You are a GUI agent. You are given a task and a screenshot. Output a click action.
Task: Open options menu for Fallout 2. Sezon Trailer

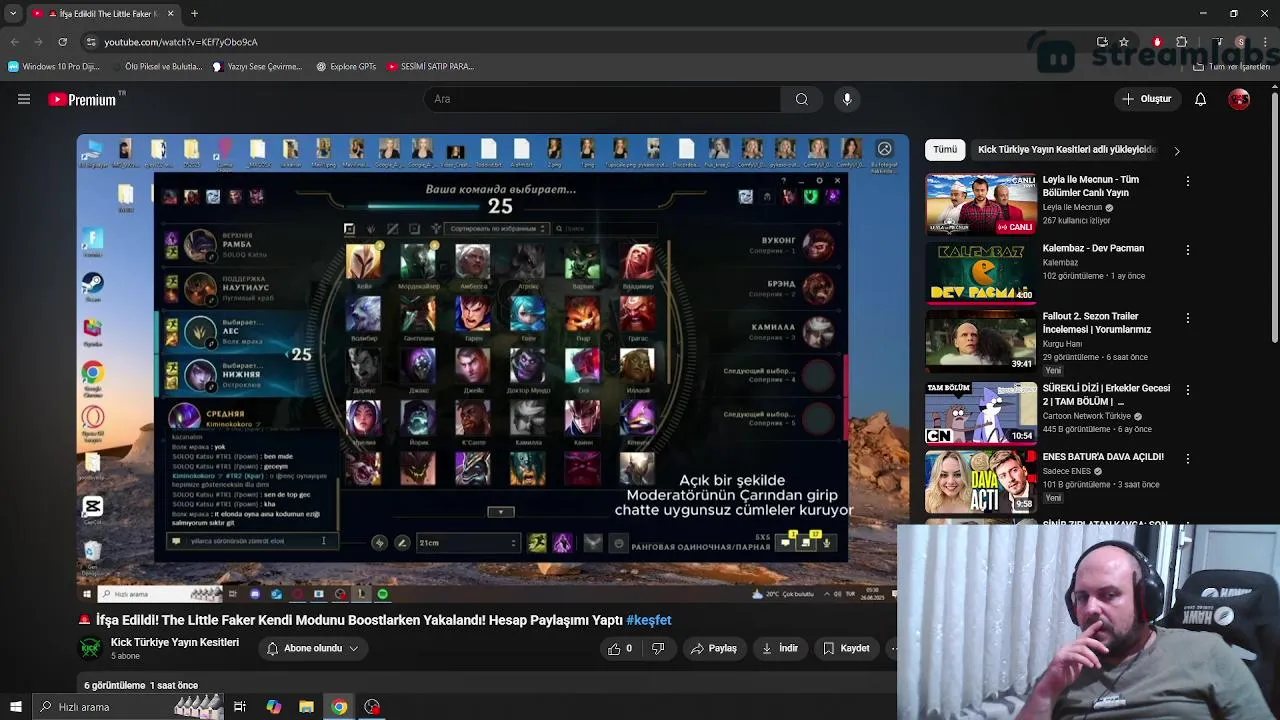(x=1187, y=318)
